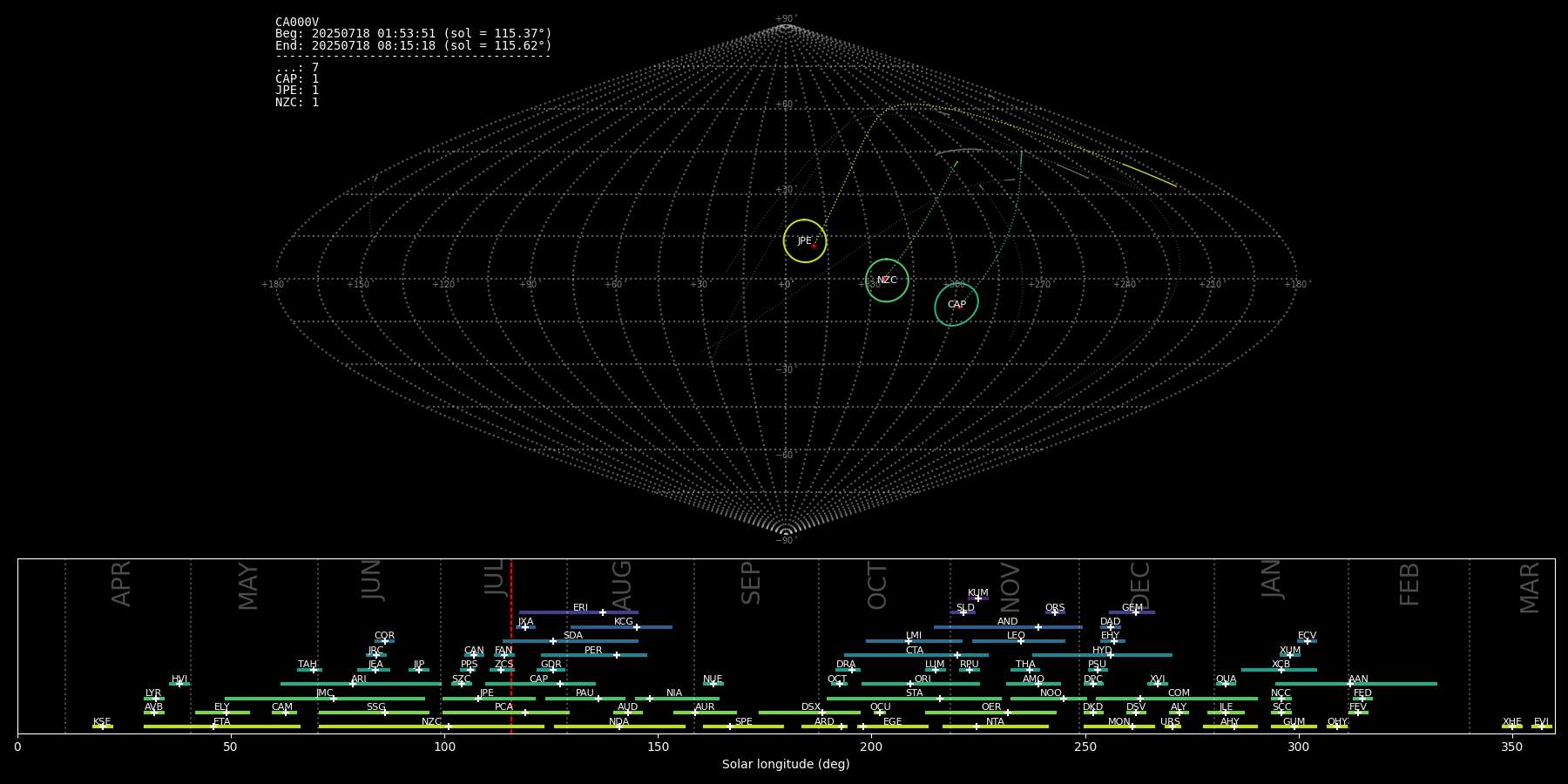Click the LEO shower label in timeline
The width and height of the screenshot is (1568, 784).
tap(1016, 636)
